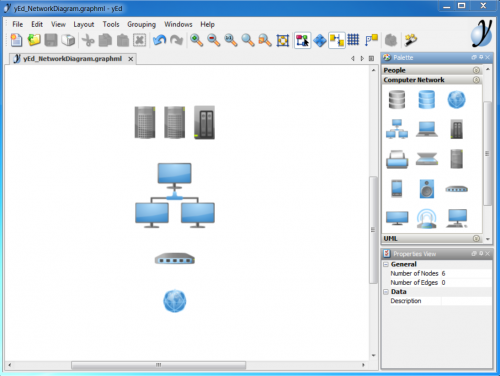Select the switch node on canvas
The width and height of the screenshot is (500, 376).
pos(175,259)
